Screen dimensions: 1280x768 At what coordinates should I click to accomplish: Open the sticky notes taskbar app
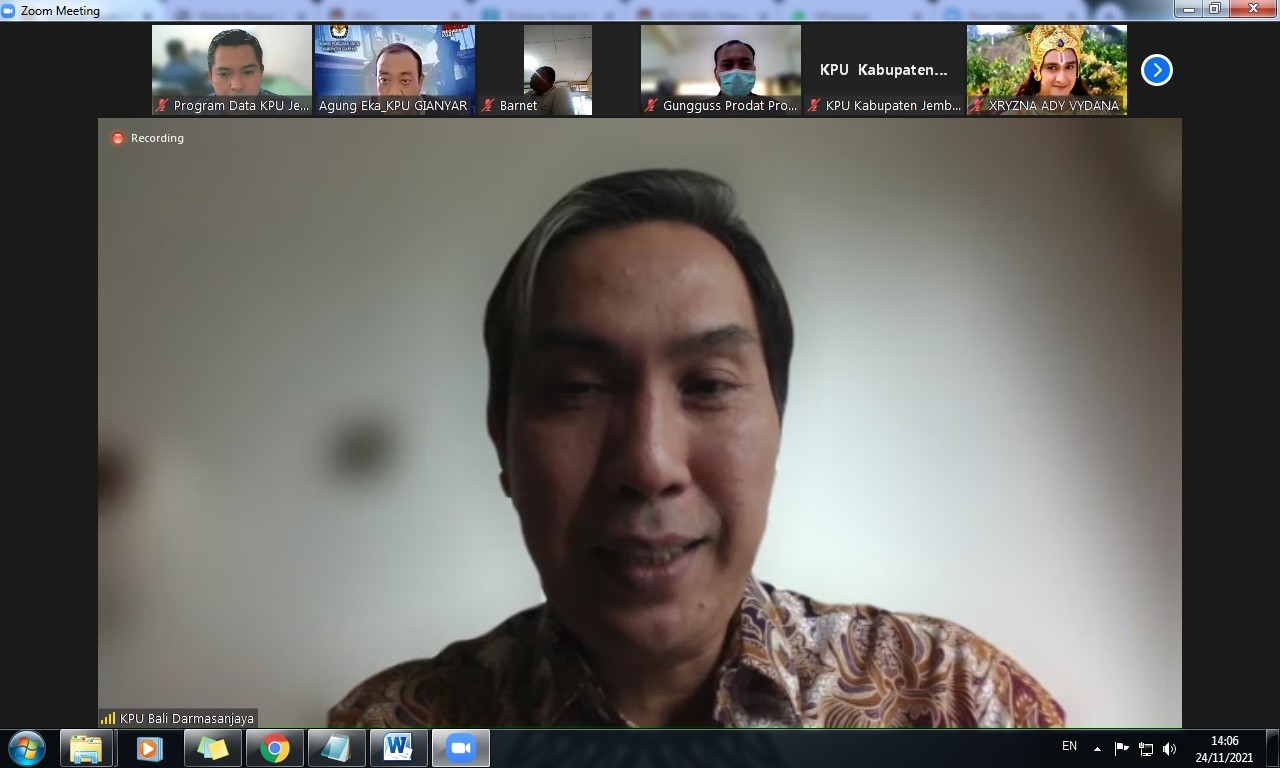point(212,748)
